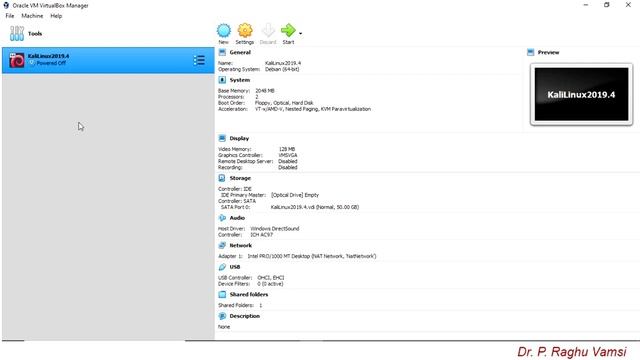The height and width of the screenshot is (360, 640).
Task: Minimize the VirtualBox Manager window
Action: pyautogui.click(x=586, y=5)
